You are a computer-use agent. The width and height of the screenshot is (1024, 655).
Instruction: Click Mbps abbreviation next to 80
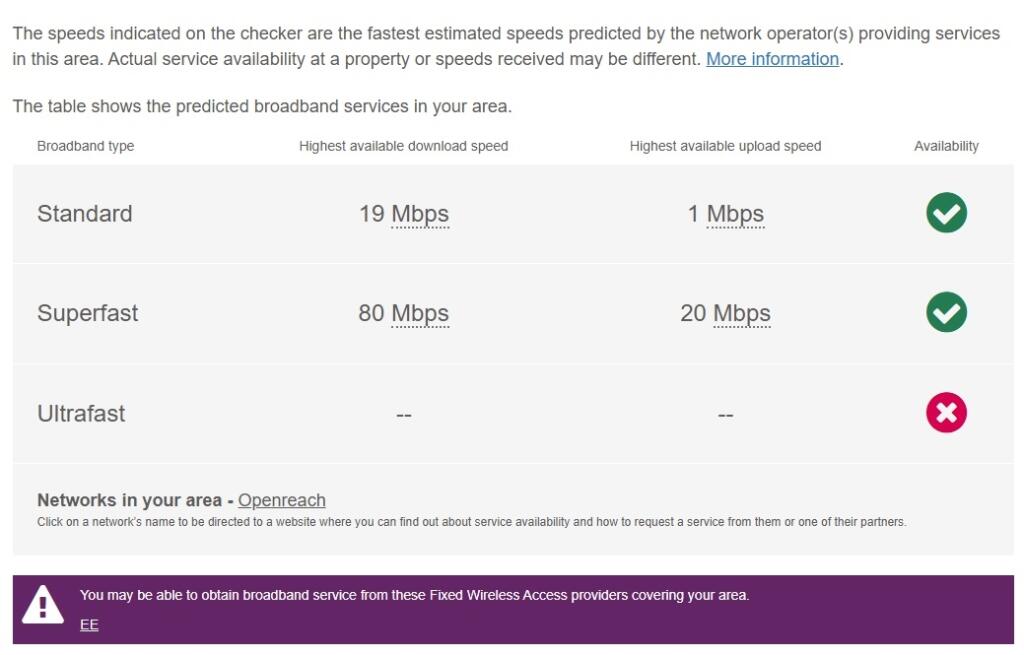(420, 314)
